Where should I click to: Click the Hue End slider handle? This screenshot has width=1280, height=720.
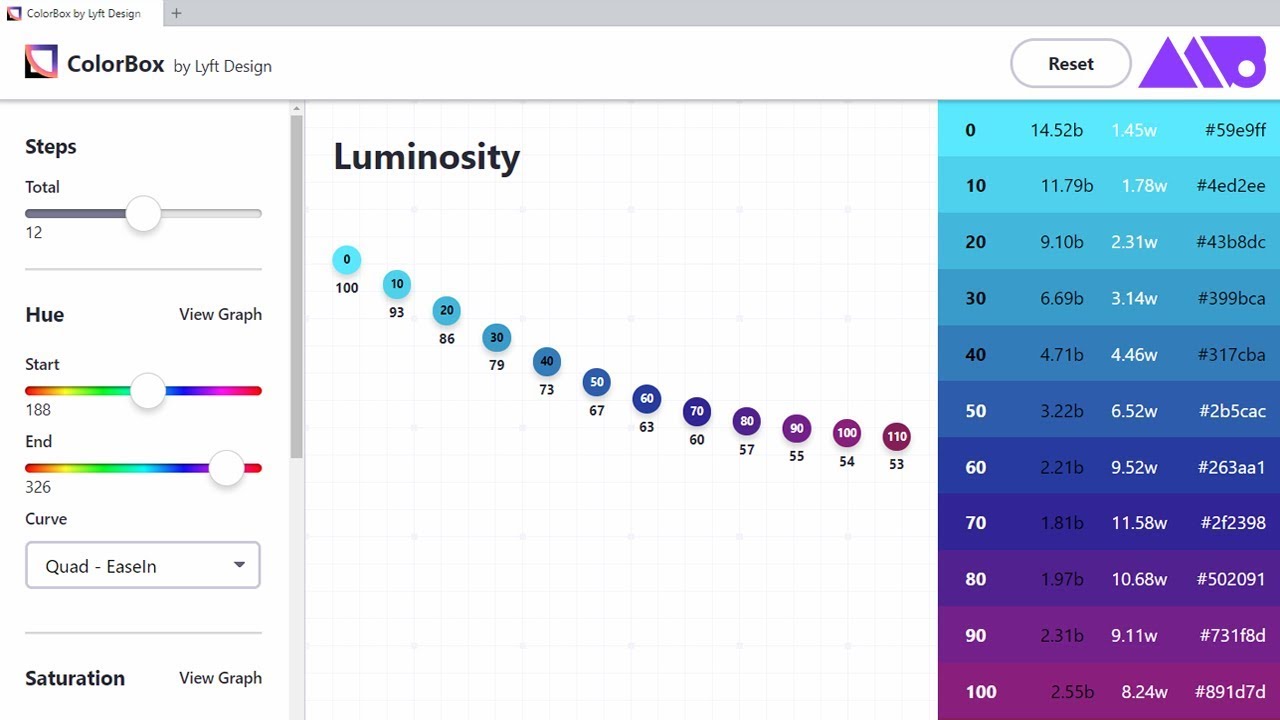226,468
